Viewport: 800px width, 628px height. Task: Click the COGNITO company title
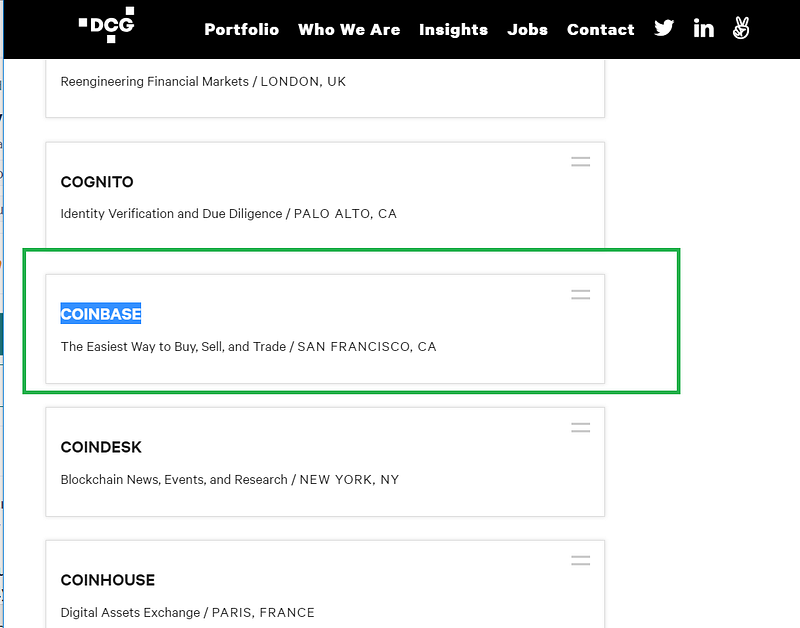point(97,182)
